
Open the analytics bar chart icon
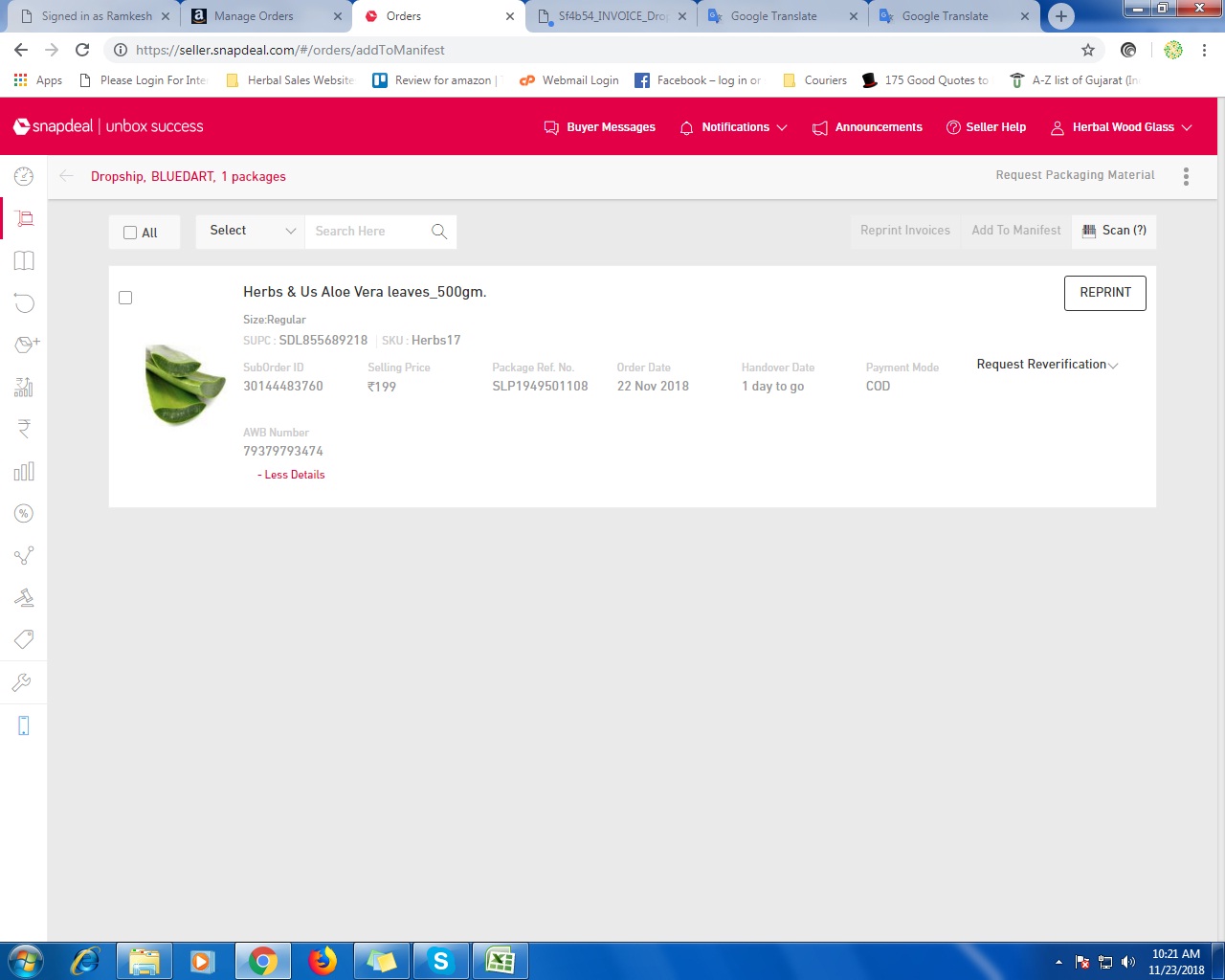point(24,471)
